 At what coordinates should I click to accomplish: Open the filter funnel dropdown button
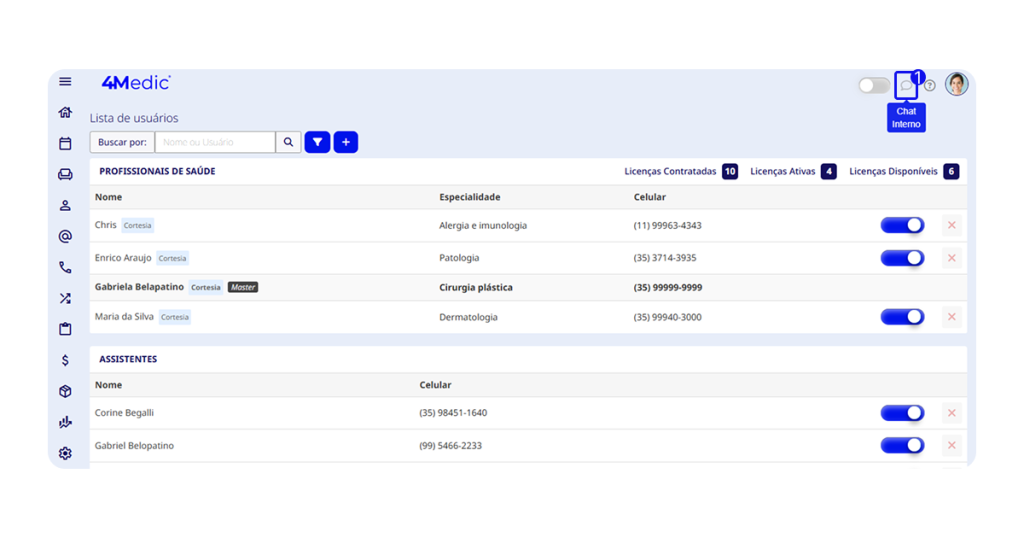(317, 143)
